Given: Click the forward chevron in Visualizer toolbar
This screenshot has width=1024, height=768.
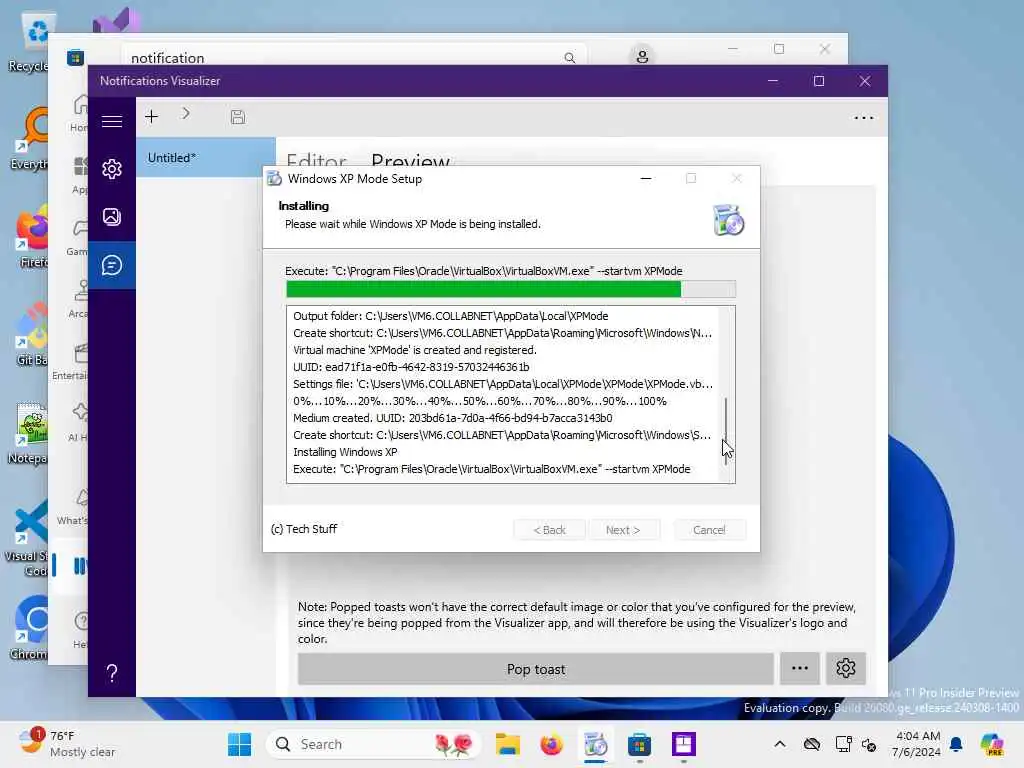Looking at the screenshot, I should coord(186,114).
